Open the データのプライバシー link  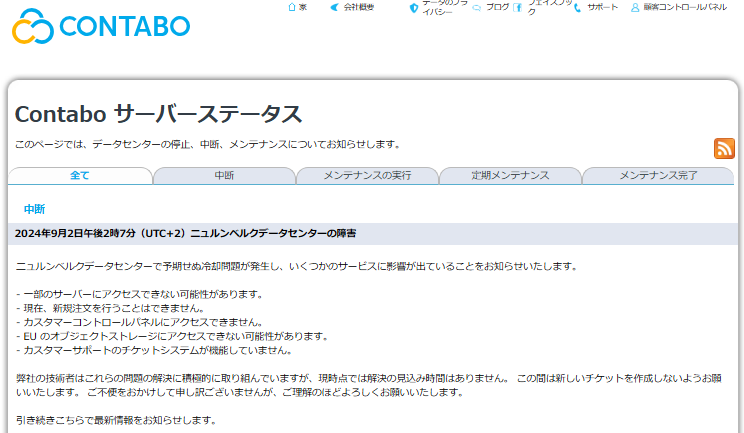[445, 7]
